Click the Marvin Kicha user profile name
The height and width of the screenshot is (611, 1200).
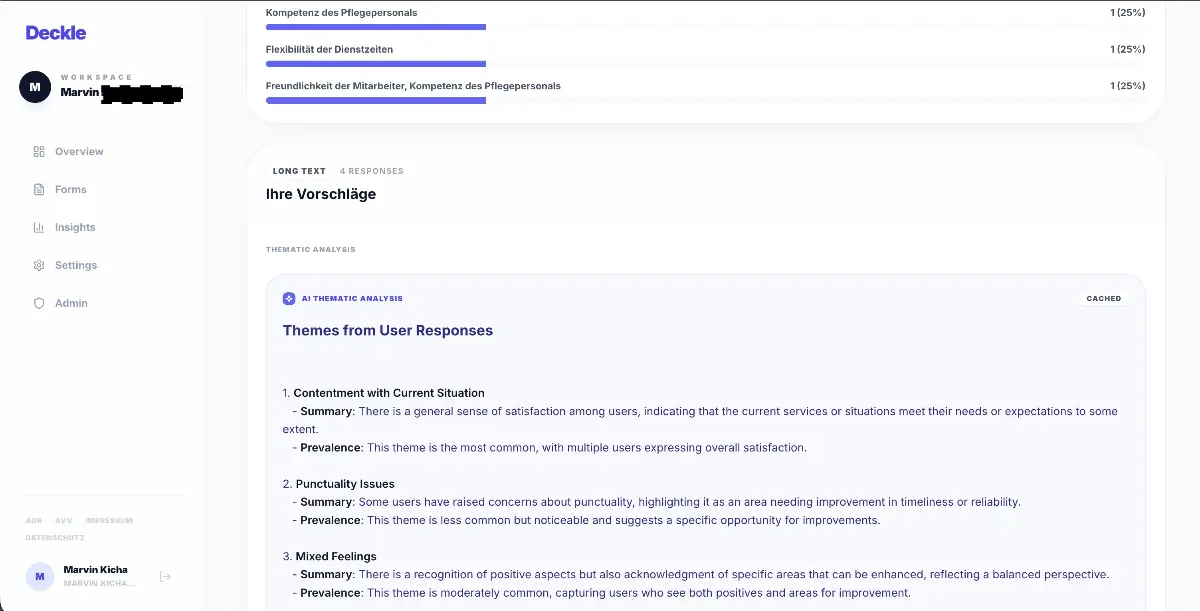95,570
